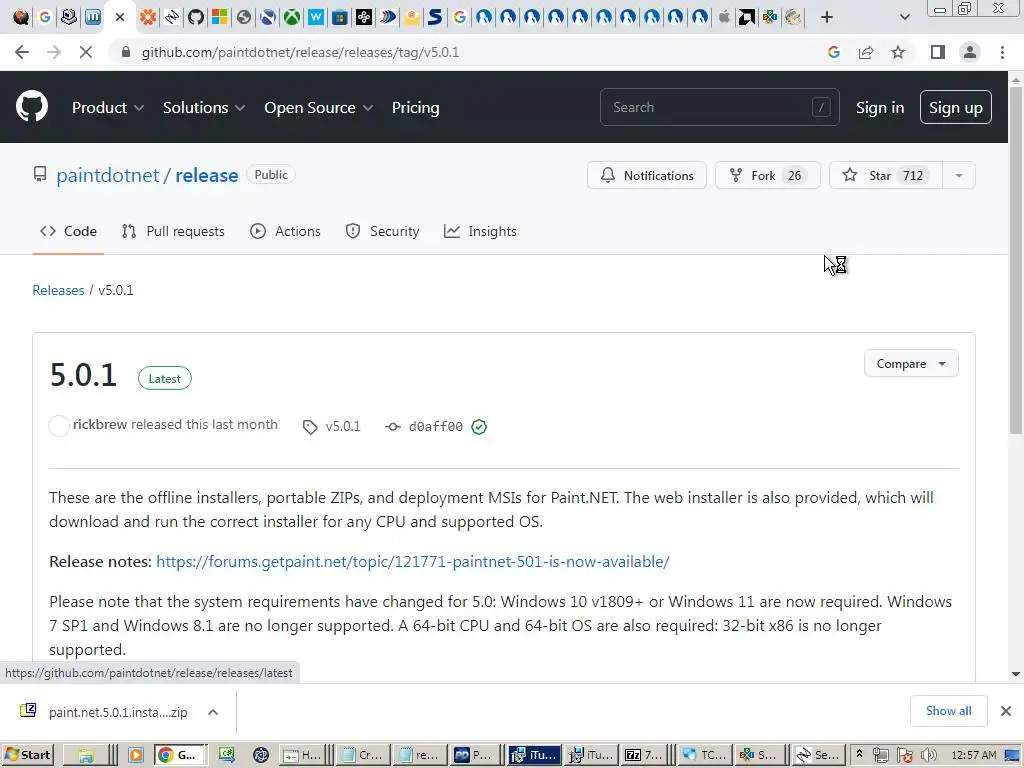Open the paintdotnet owner link
Viewport: 1024px width, 768px height.
click(108, 175)
